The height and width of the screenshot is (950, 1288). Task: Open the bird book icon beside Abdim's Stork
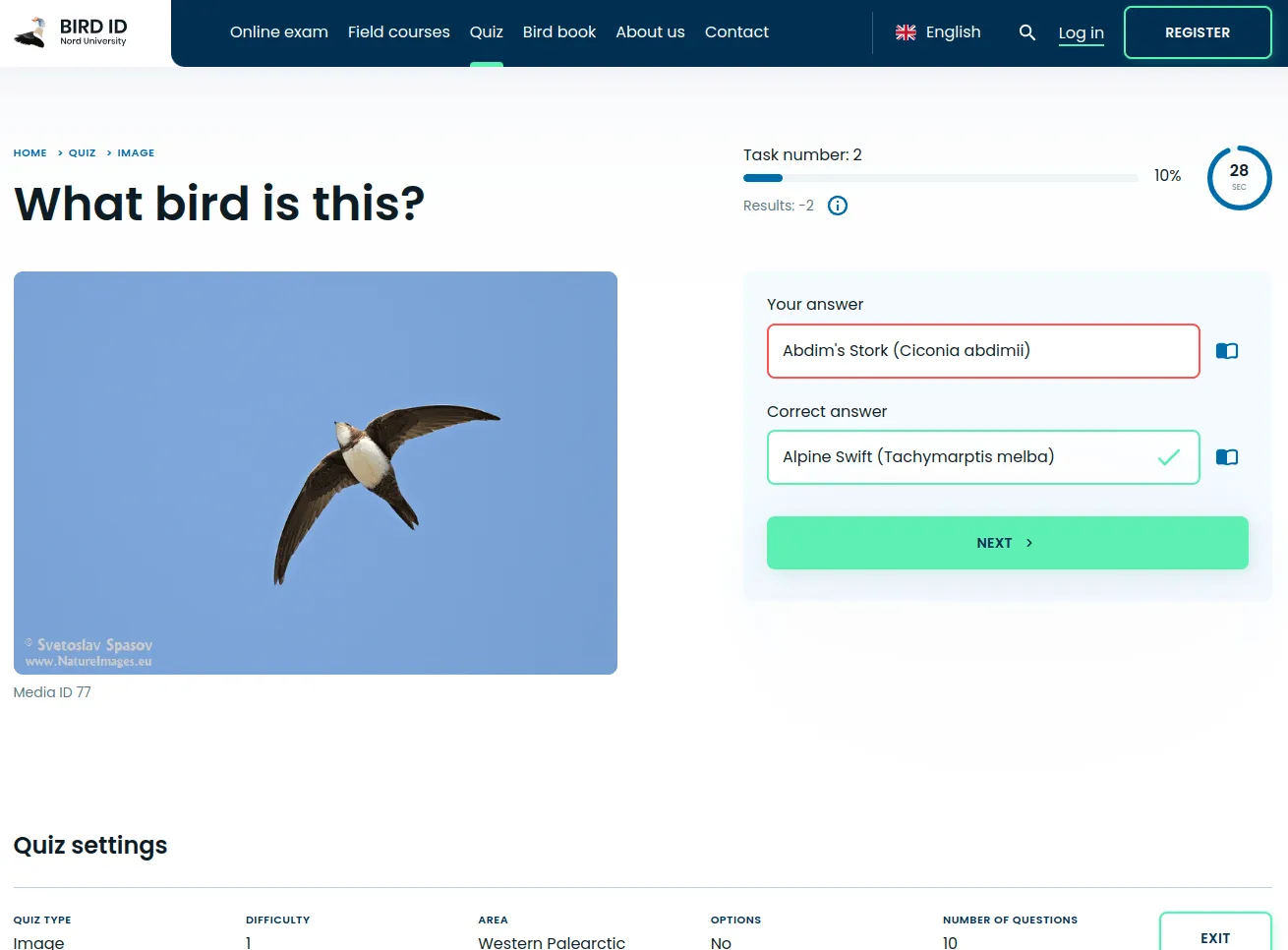pyautogui.click(x=1227, y=351)
